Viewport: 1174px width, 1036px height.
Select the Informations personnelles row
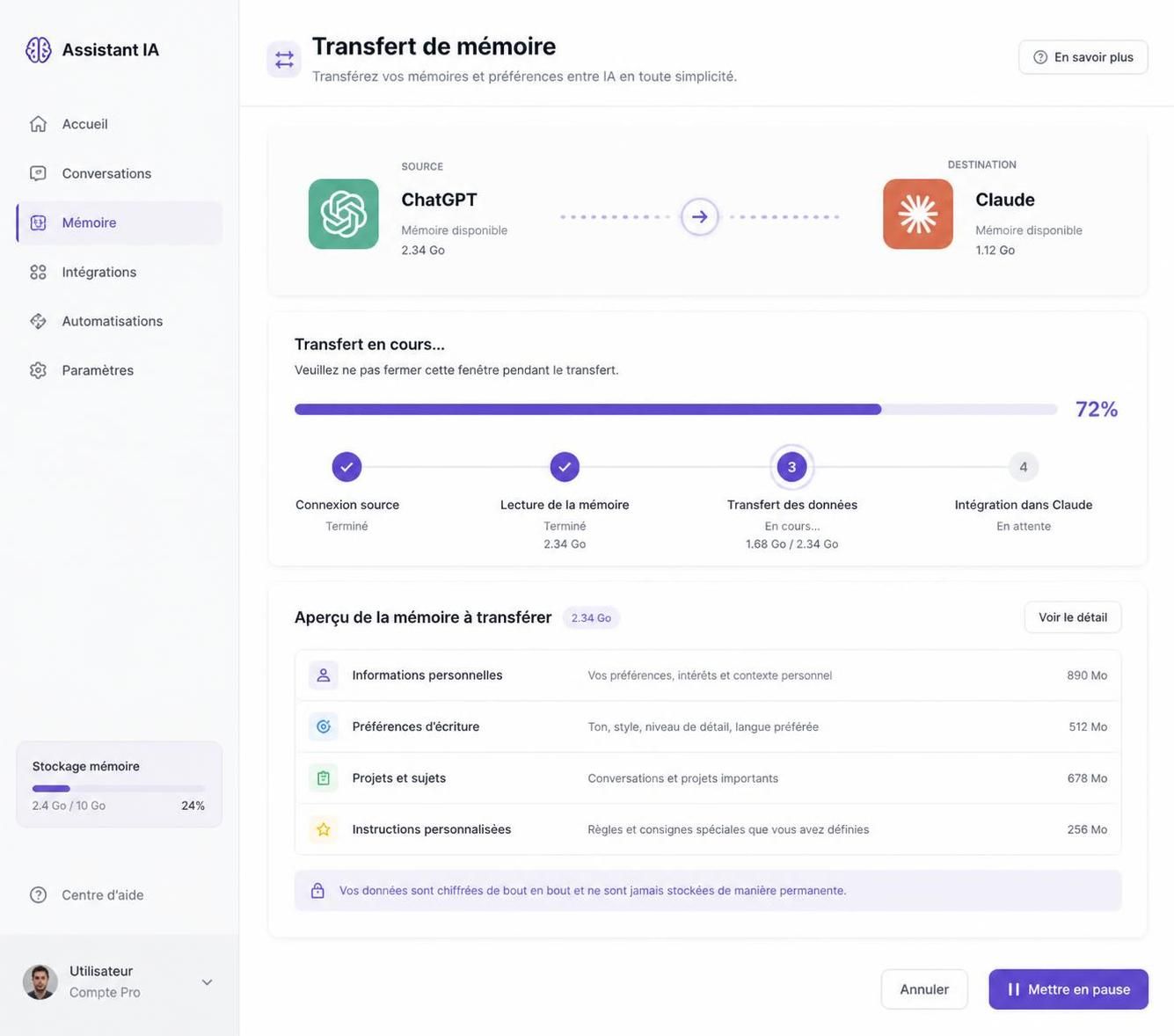pyautogui.click(x=708, y=675)
